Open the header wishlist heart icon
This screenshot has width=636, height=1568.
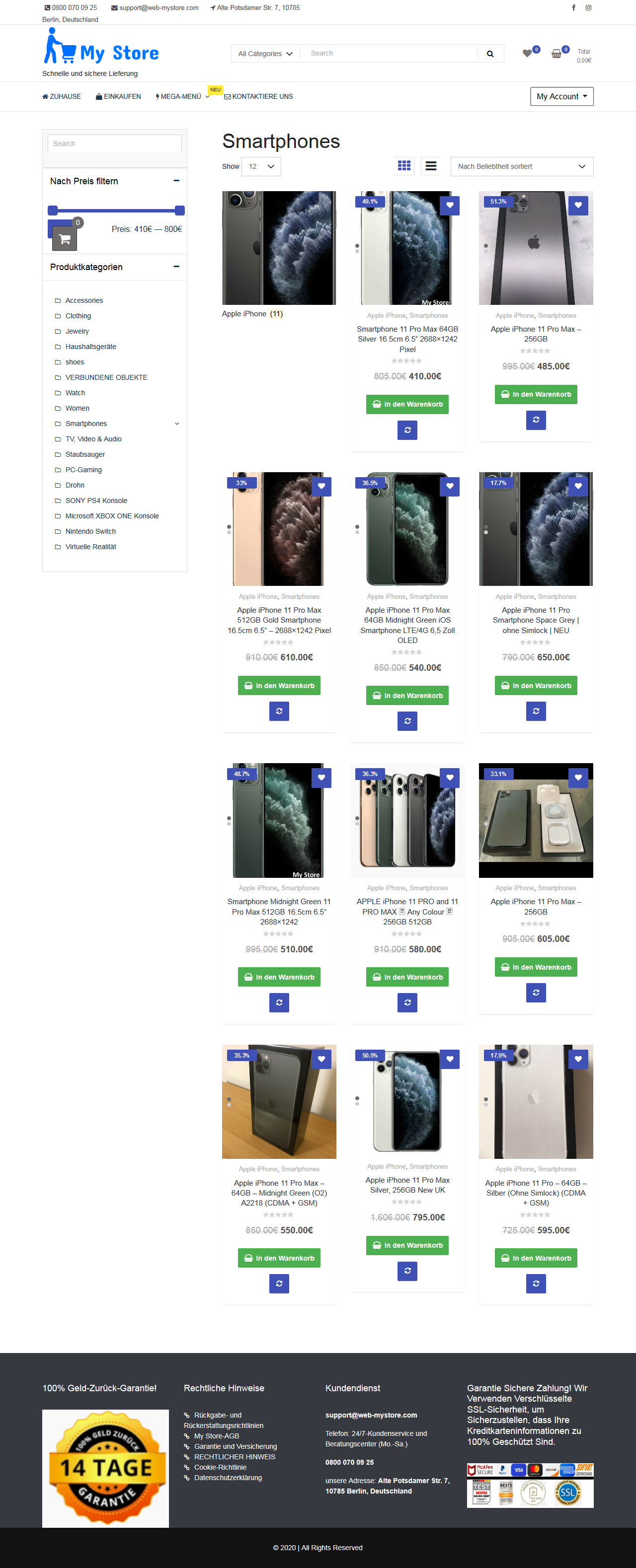click(528, 54)
